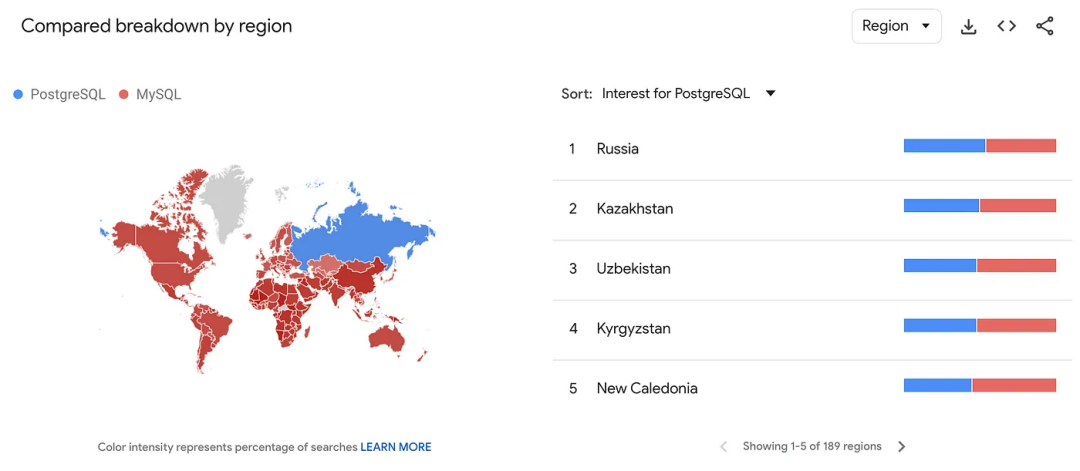Click Kazakhstan's blue and red bar
This screenshot has height=471, width=1080.
click(x=979, y=206)
